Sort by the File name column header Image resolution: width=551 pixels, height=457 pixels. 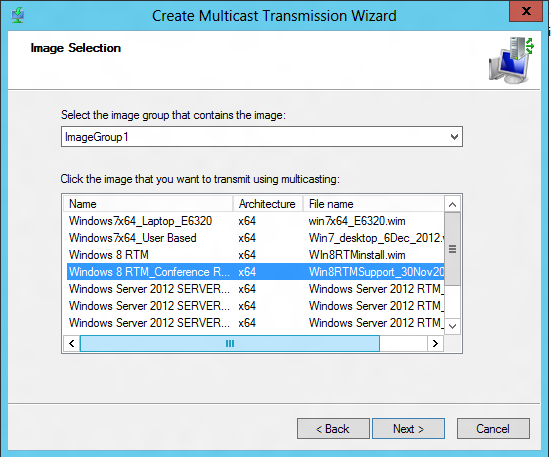[x=374, y=204]
